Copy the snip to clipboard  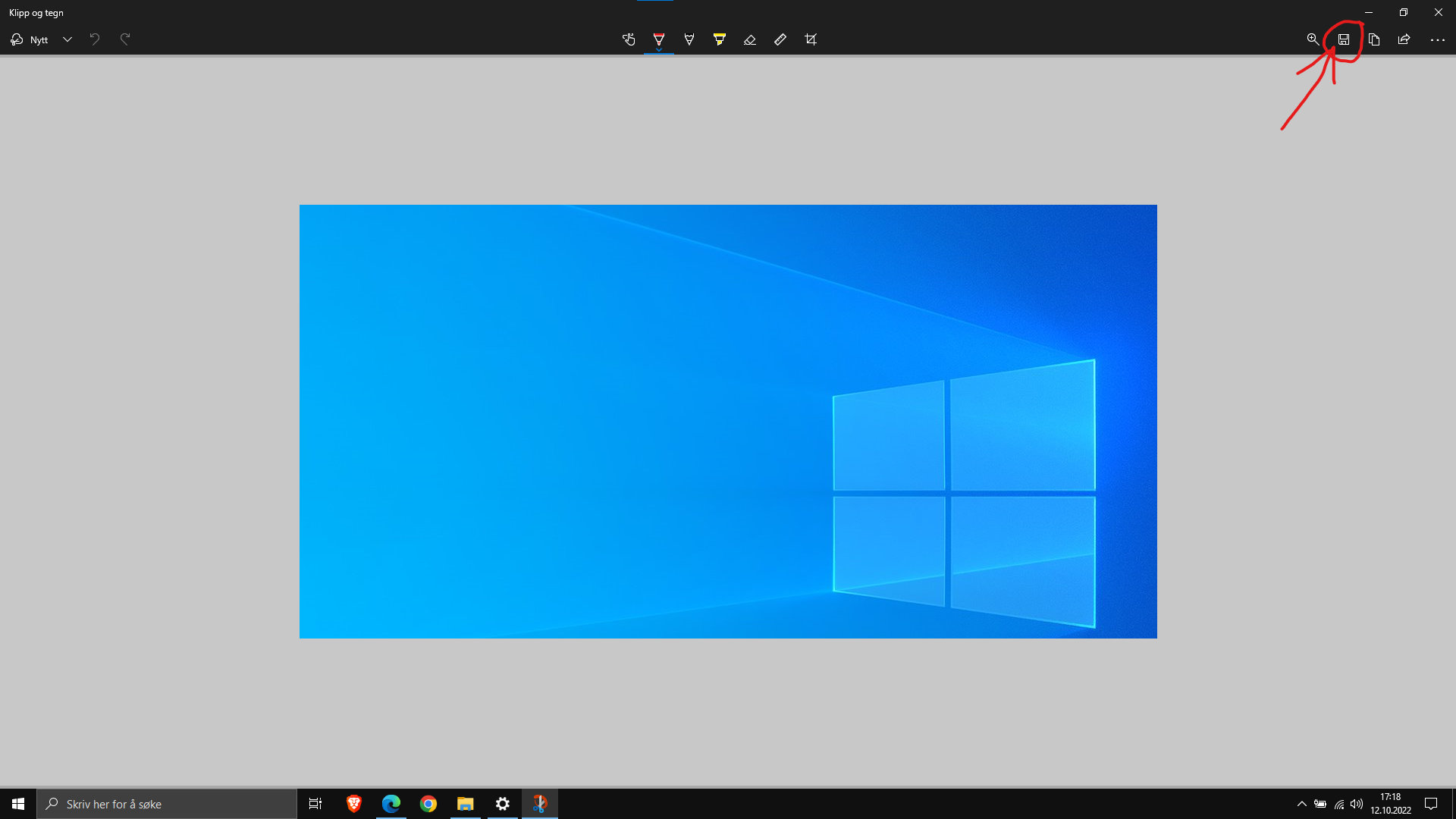click(1374, 39)
